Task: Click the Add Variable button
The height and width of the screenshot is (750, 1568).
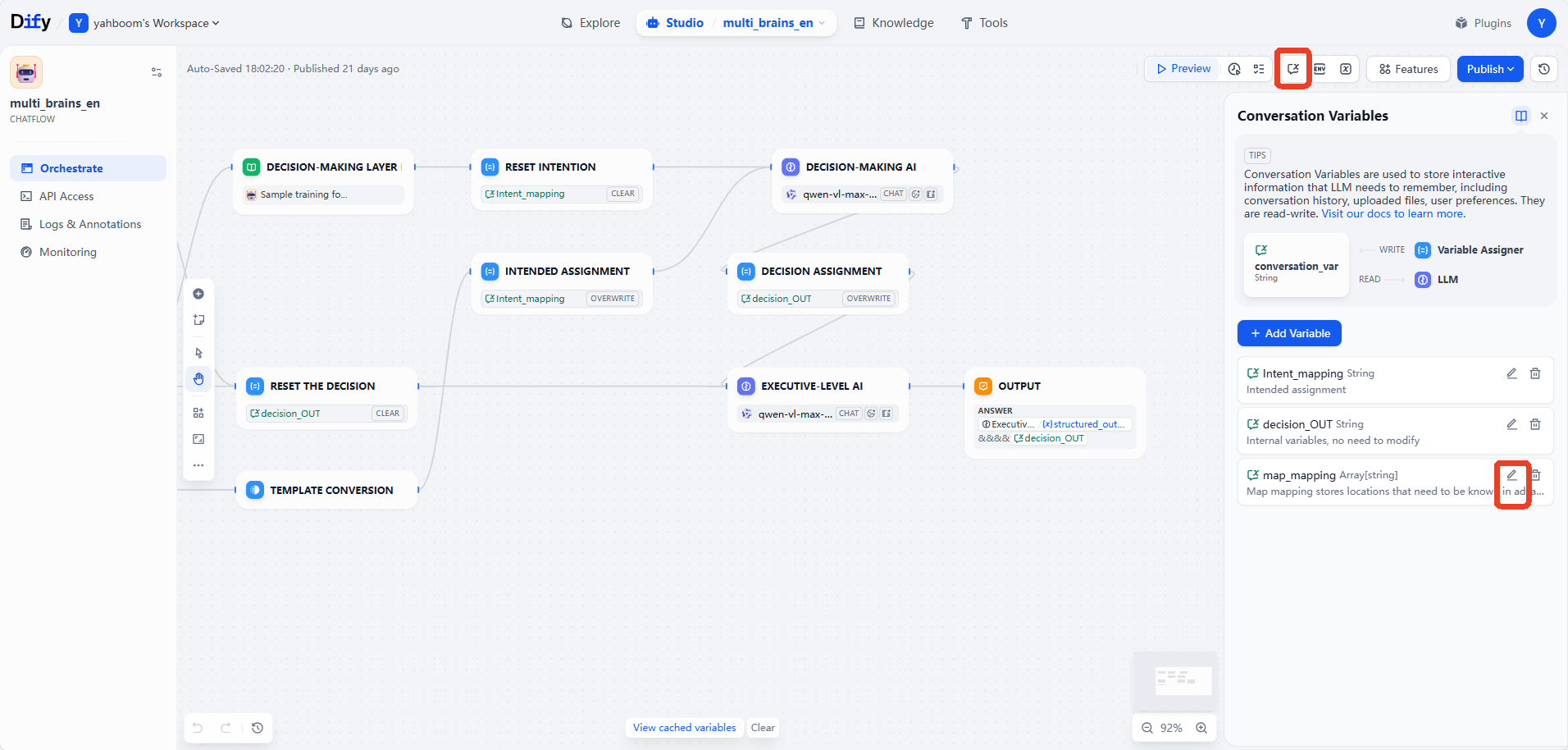Action: [1289, 333]
